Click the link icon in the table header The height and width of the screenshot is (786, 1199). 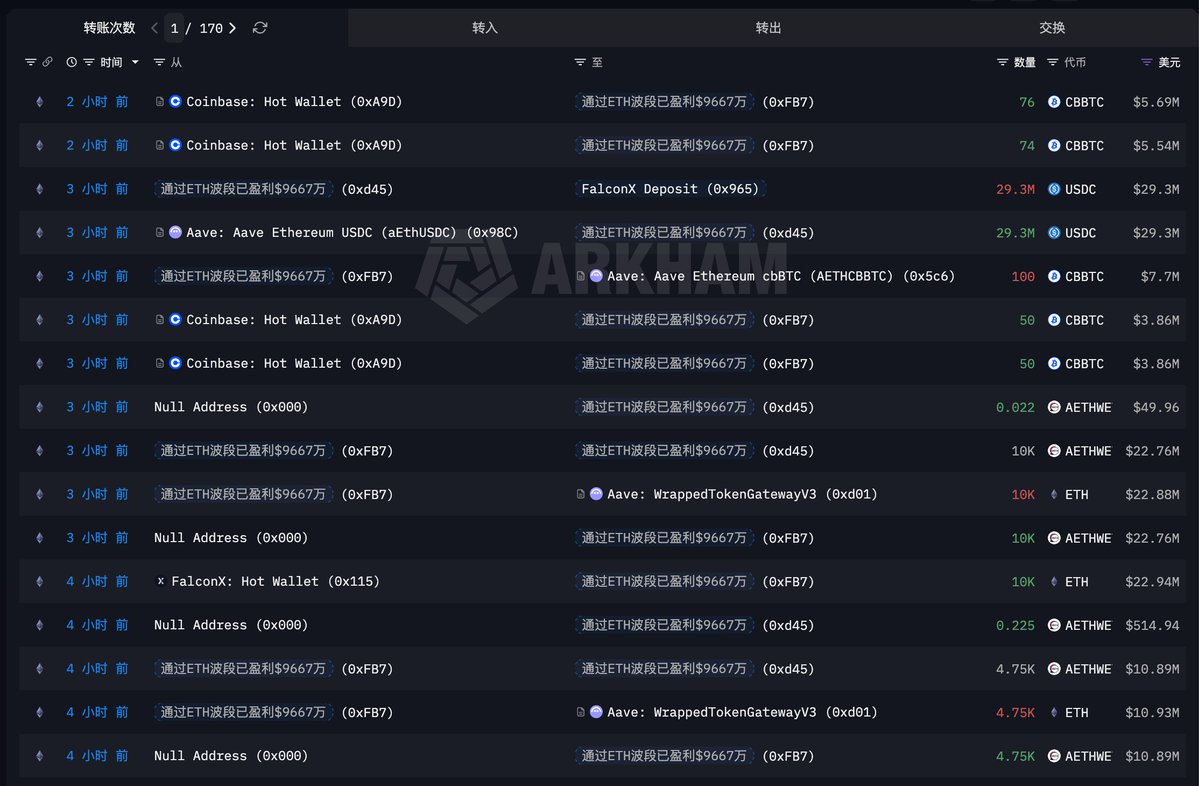coord(47,62)
